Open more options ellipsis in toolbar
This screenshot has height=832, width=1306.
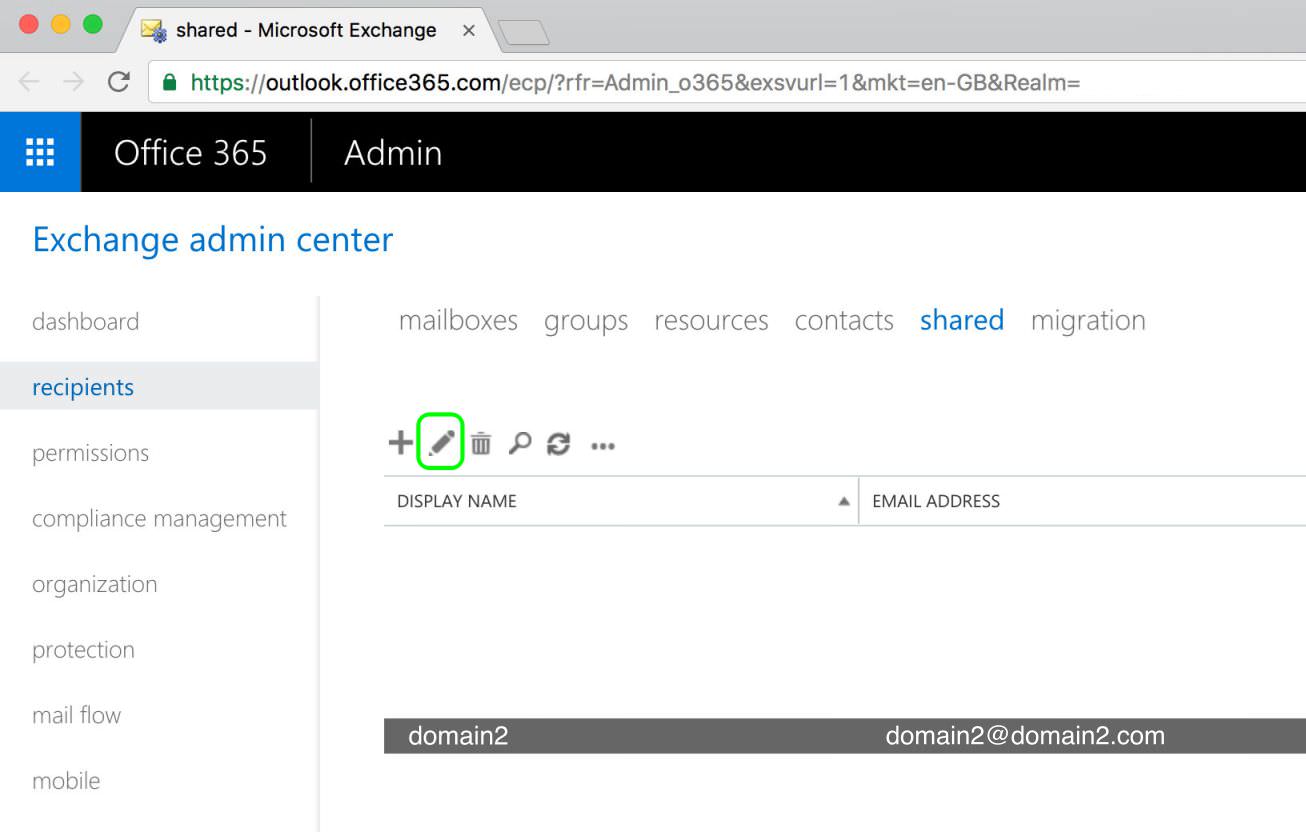point(603,446)
